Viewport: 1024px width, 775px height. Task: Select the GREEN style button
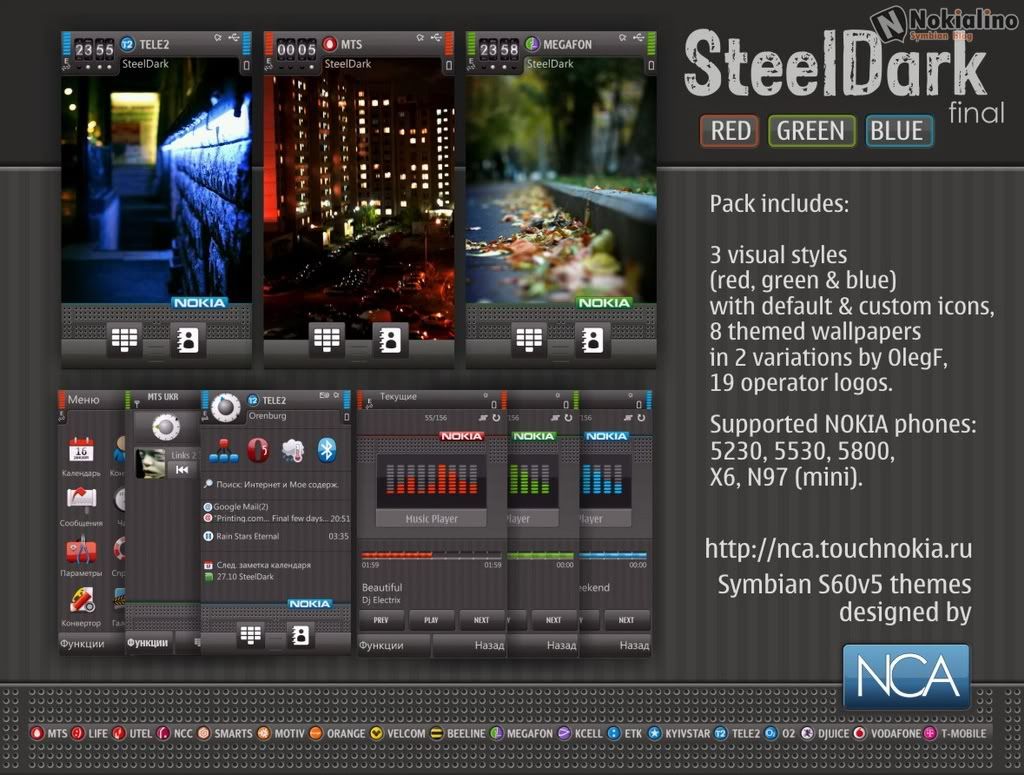click(x=811, y=131)
